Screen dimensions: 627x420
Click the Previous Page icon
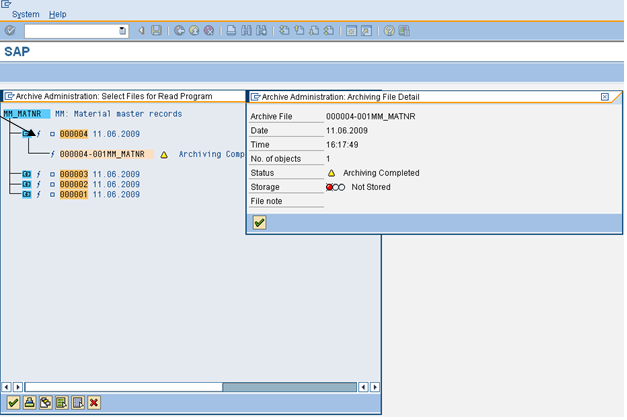click(299, 30)
